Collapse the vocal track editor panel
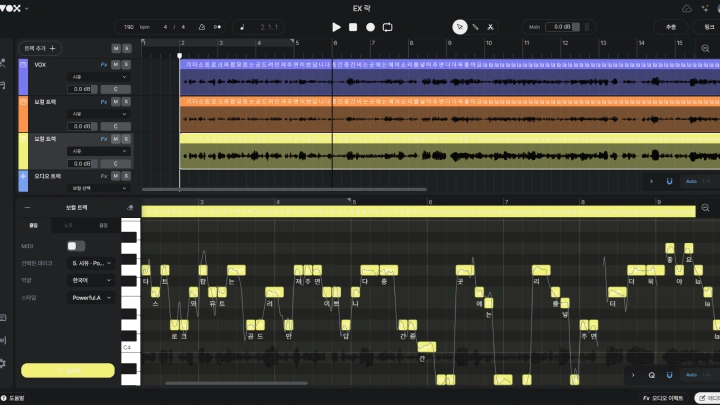This screenshot has height=405, width=720. (x=27, y=208)
